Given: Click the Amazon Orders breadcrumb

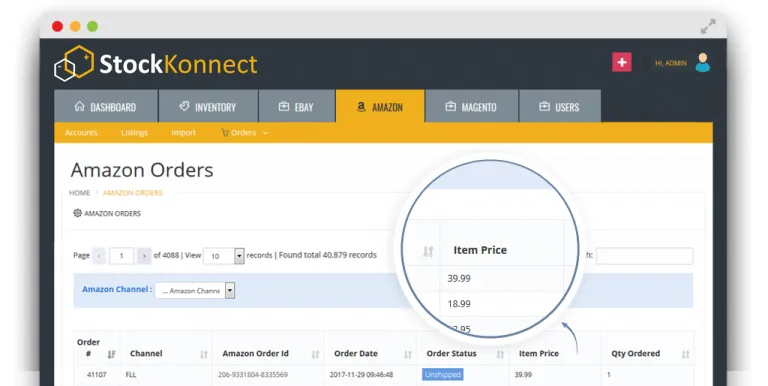Looking at the screenshot, I should pos(132,193).
